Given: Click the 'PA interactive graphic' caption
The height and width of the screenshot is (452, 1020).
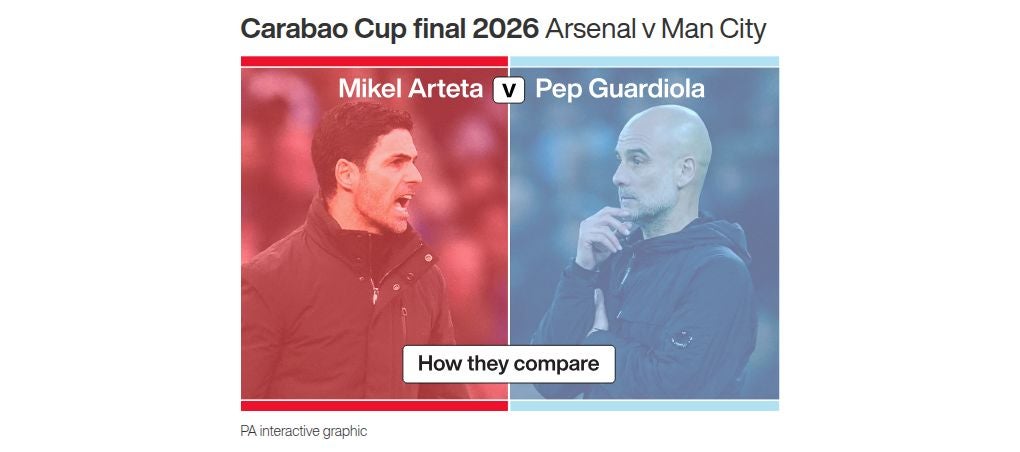Looking at the screenshot, I should pos(304,431).
